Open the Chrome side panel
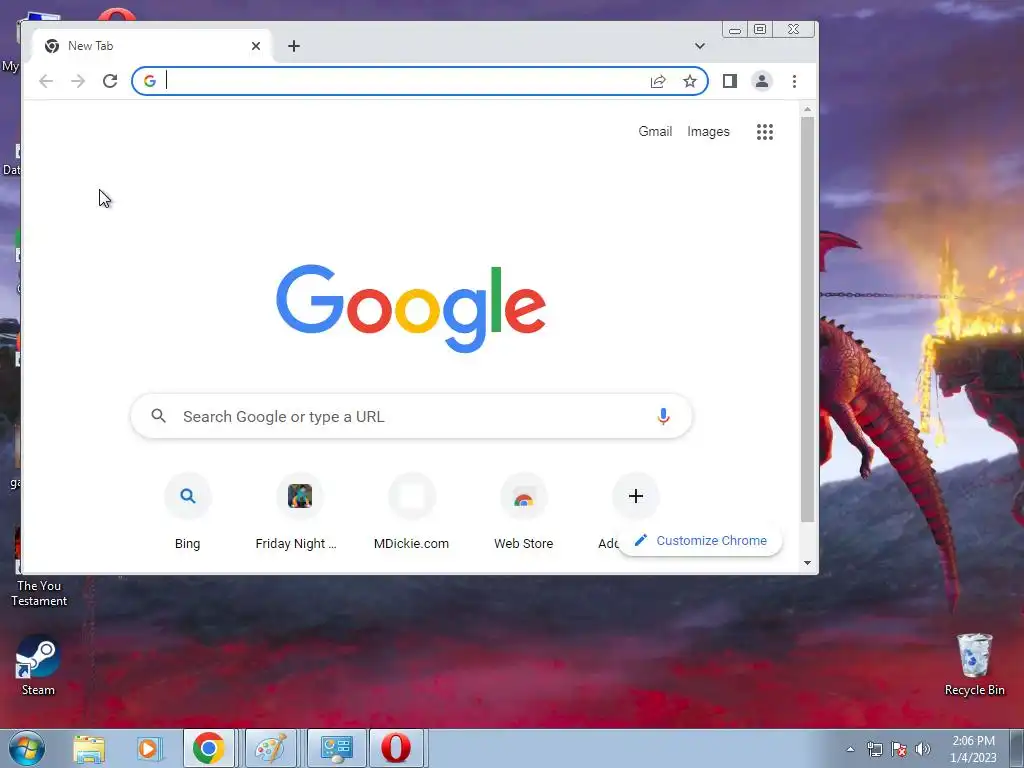The width and height of the screenshot is (1024, 768). (729, 81)
